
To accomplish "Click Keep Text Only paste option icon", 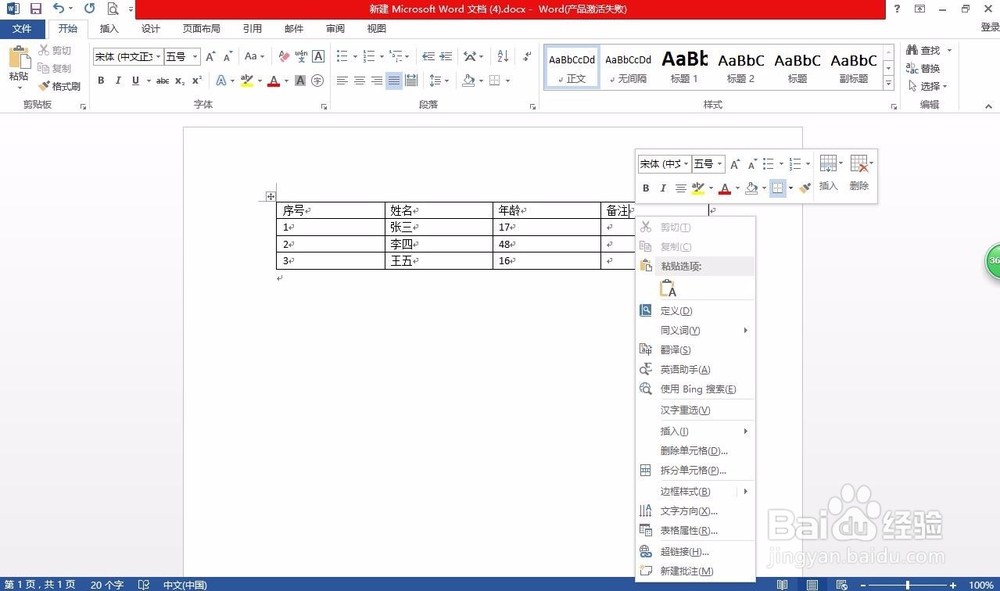I will pyautogui.click(x=668, y=288).
